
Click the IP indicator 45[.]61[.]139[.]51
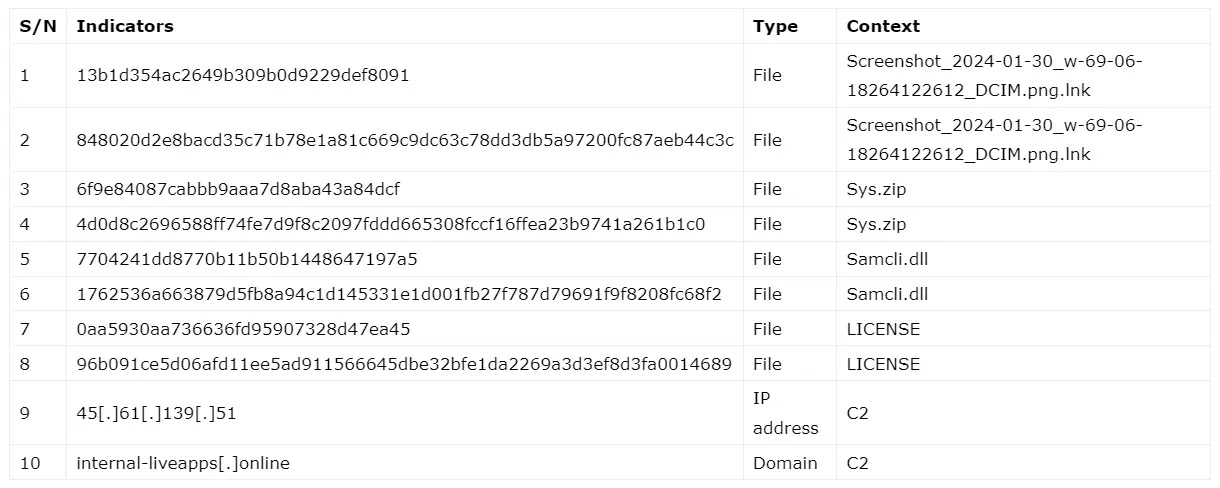[156, 412]
